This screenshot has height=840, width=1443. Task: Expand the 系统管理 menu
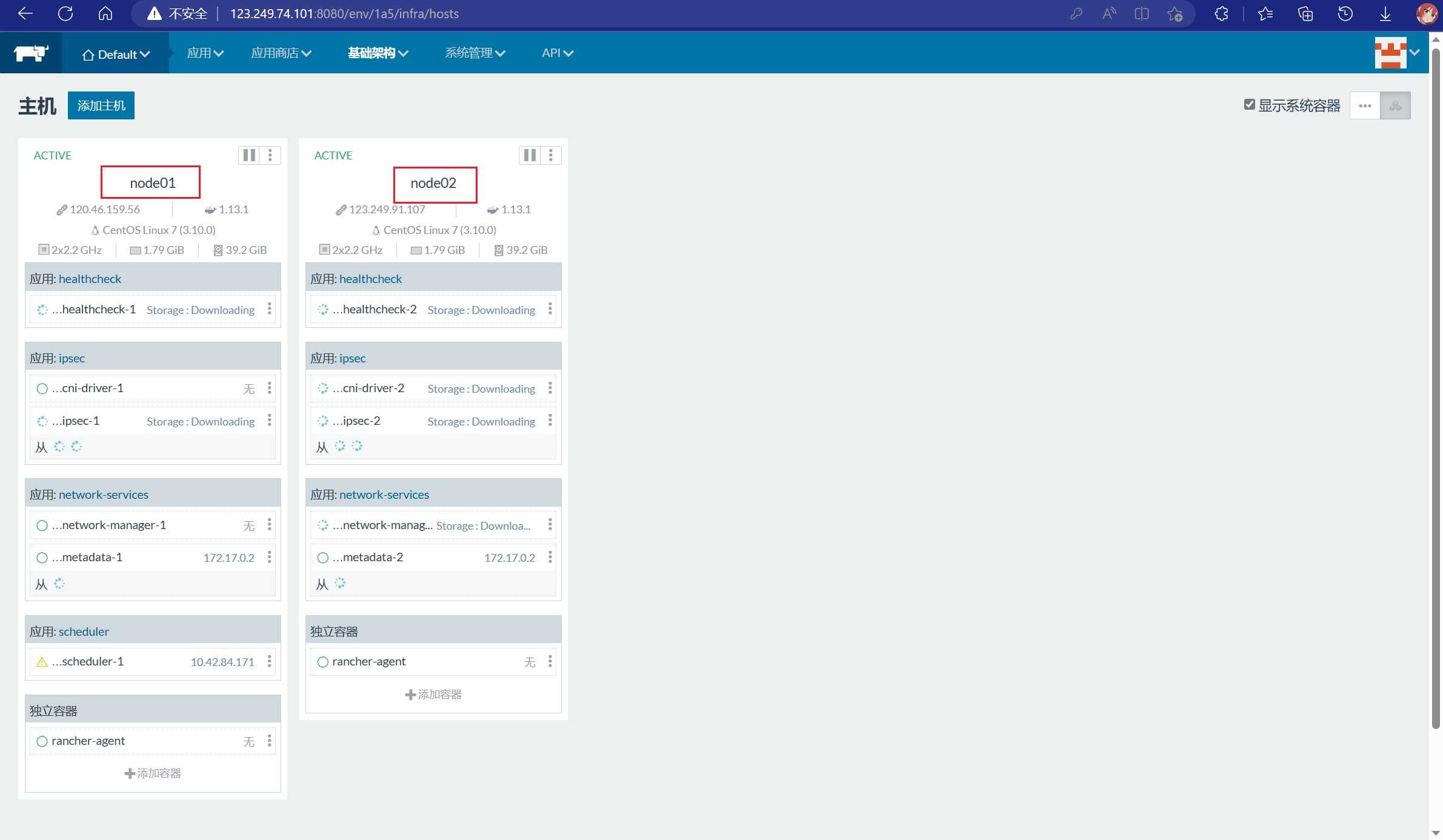coord(475,53)
